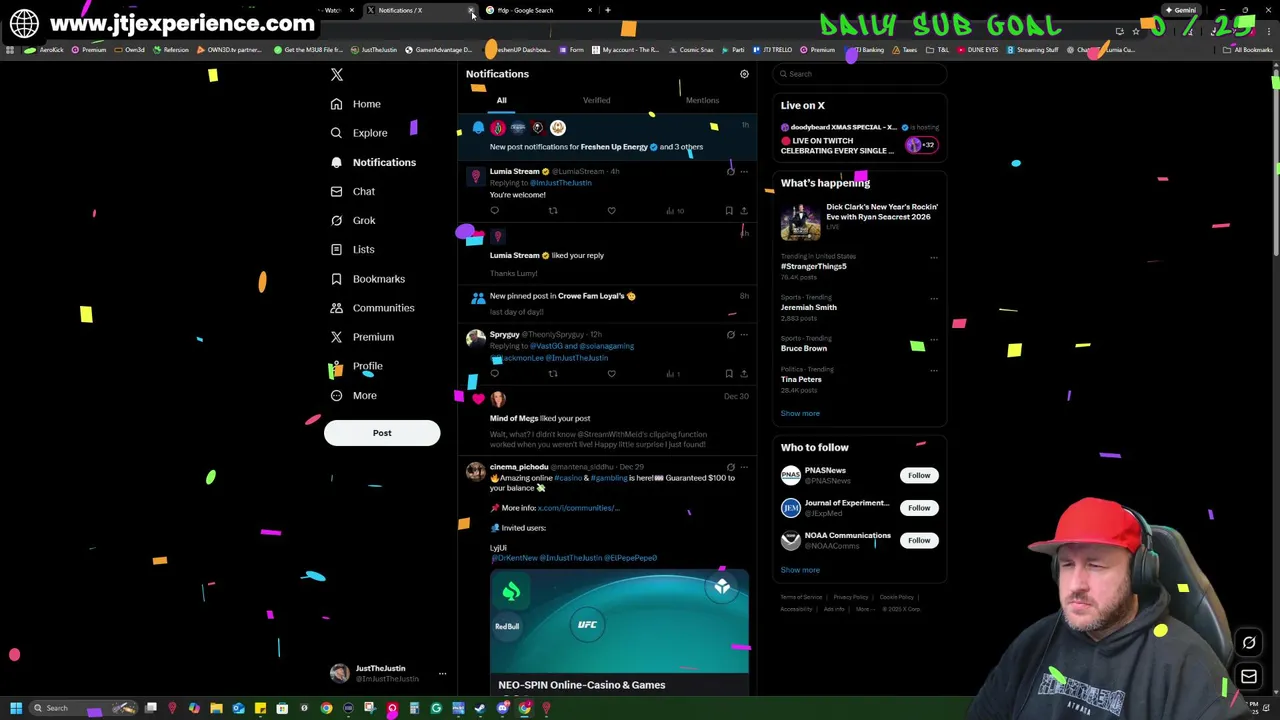Image resolution: width=1280 pixels, height=720 pixels.
Task: Repost Sprygury's post
Action: (553, 374)
